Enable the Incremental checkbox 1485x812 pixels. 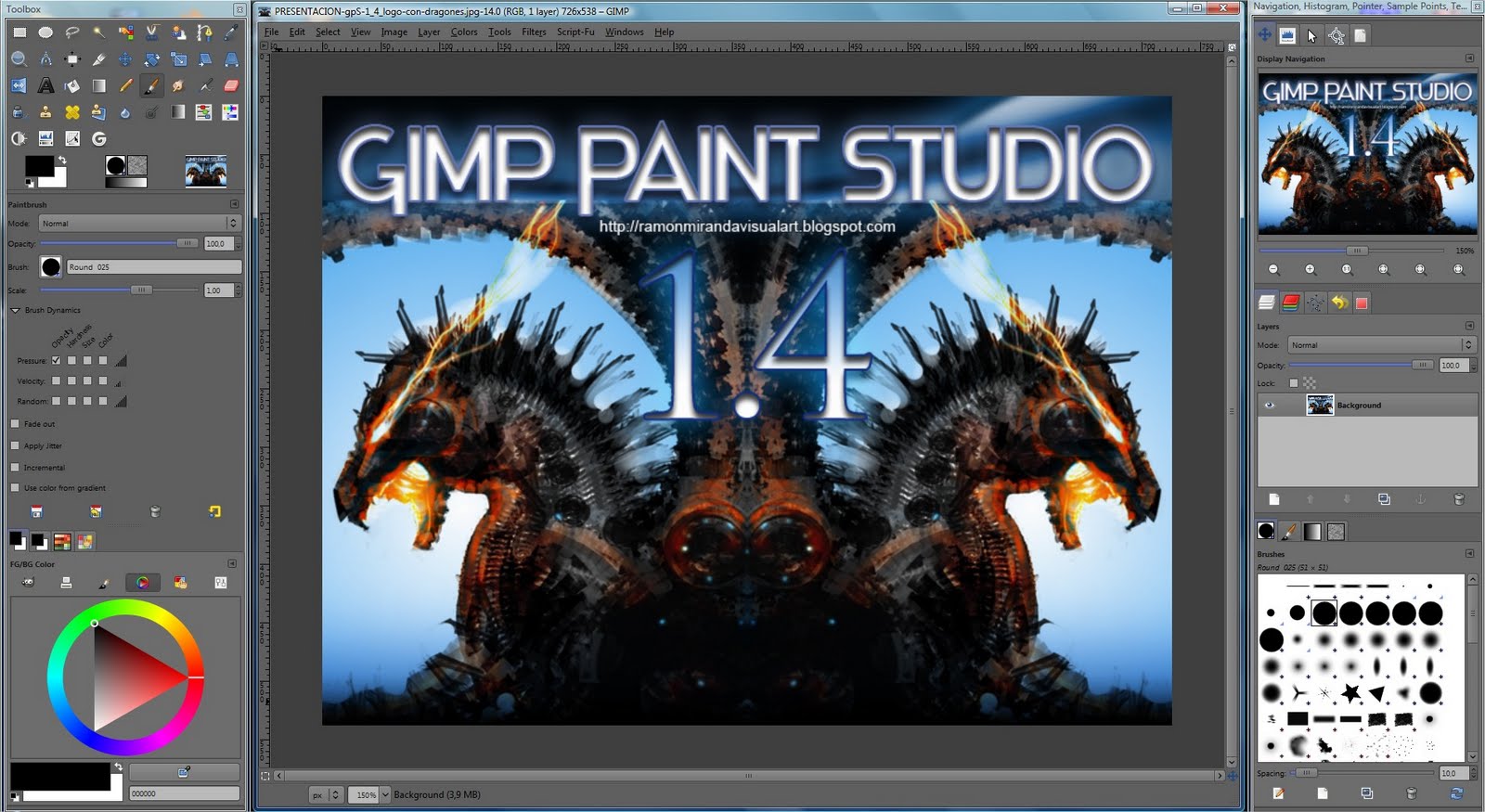click(x=15, y=467)
